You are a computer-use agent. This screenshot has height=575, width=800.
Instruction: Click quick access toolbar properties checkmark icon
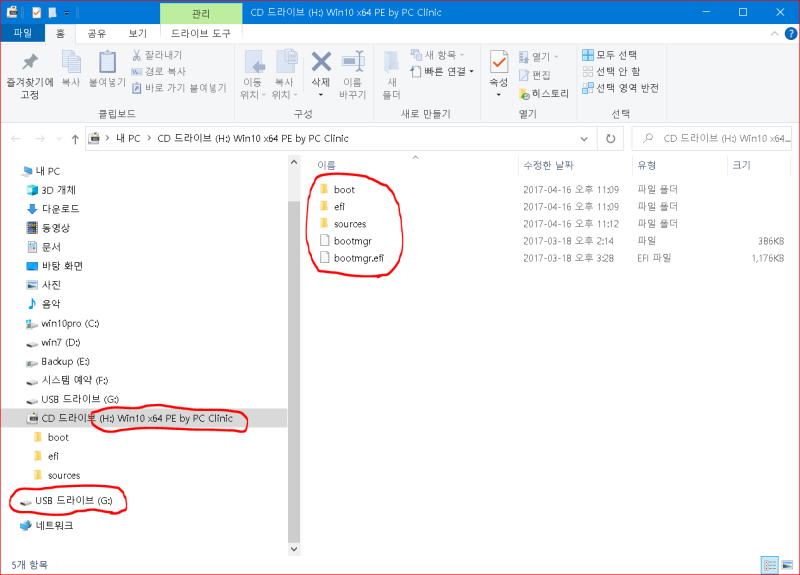[x=36, y=12]
